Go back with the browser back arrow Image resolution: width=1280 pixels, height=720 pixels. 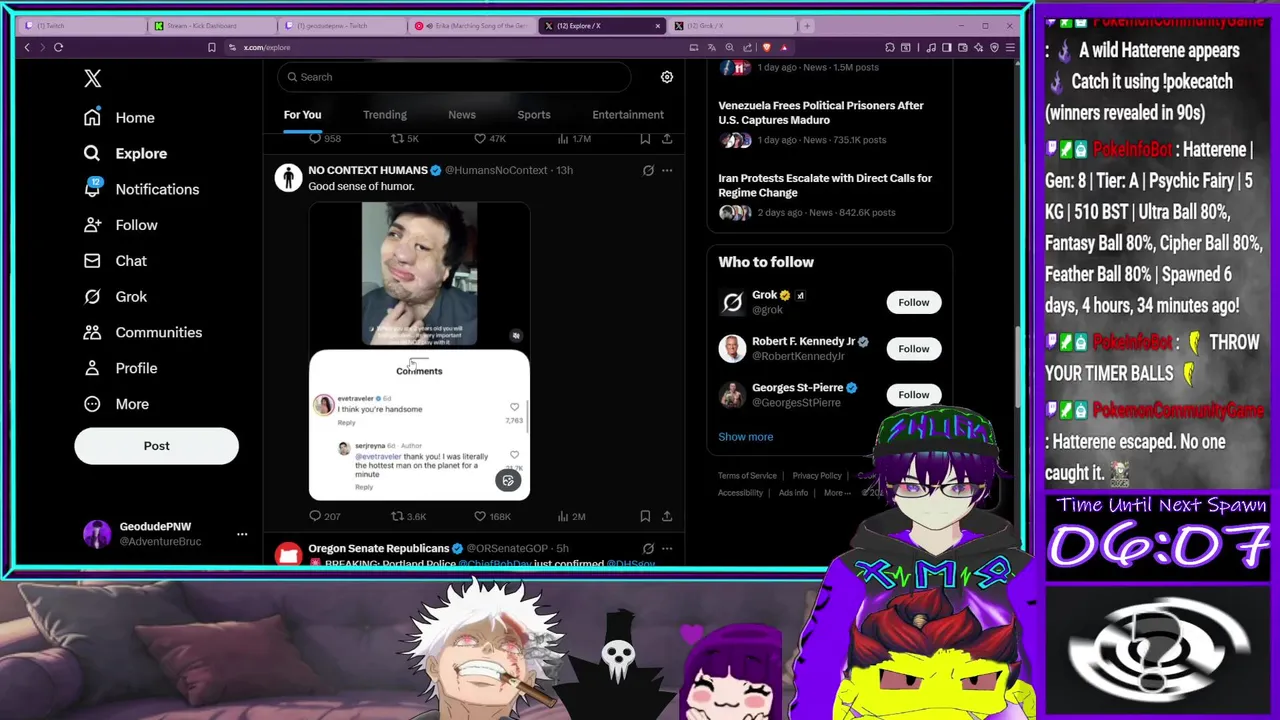tap(27, 47)
